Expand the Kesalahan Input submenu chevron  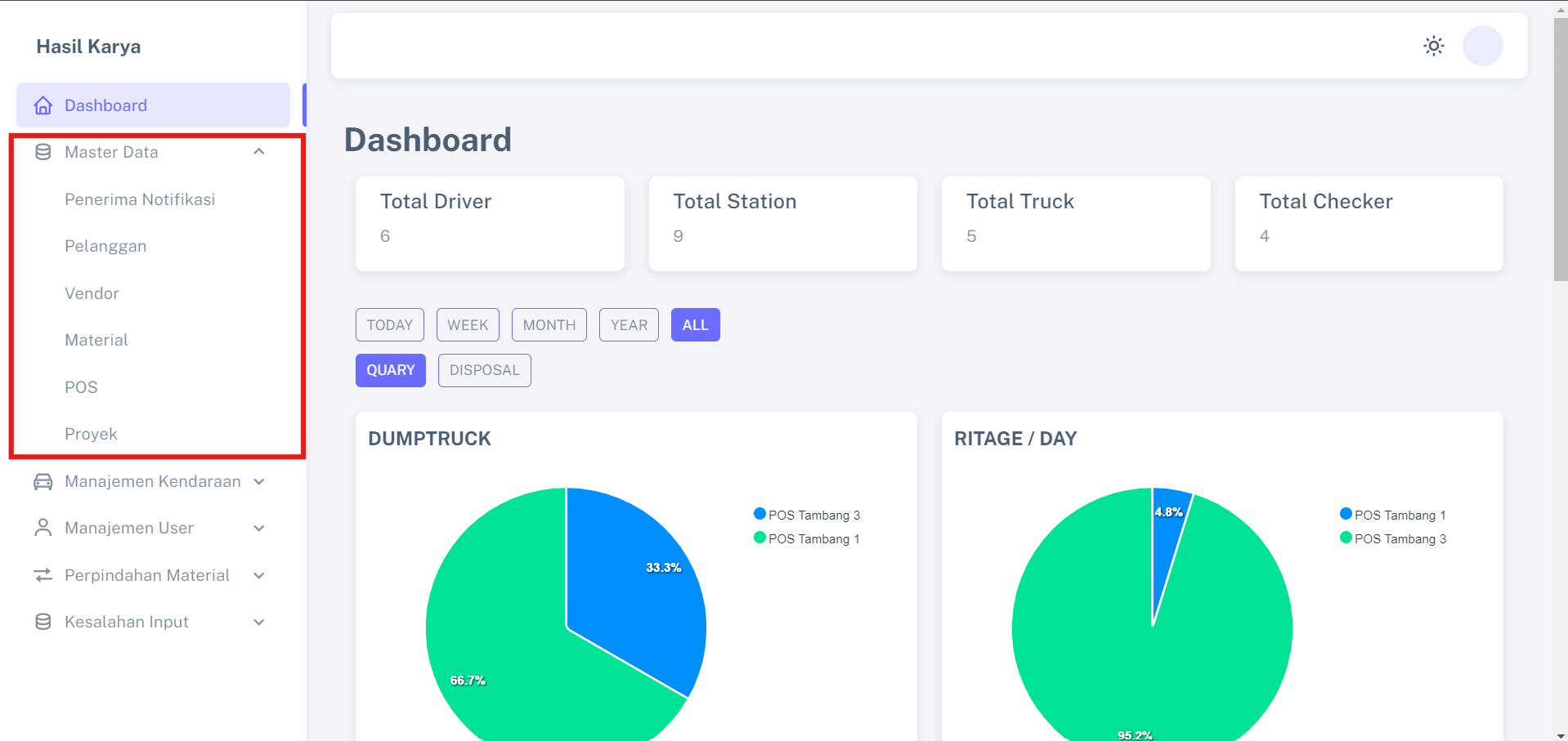point(259,622)
